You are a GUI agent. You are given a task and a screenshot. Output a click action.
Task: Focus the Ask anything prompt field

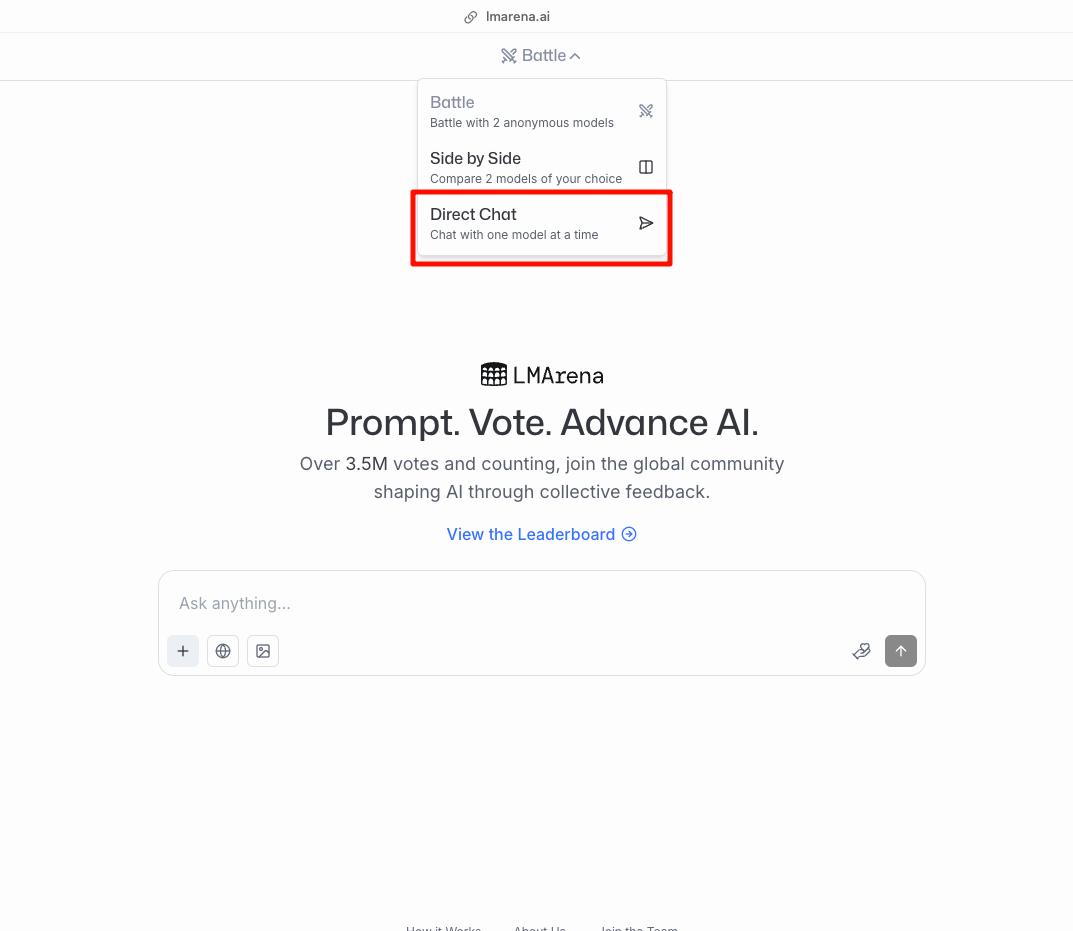[x=541, y=603]
